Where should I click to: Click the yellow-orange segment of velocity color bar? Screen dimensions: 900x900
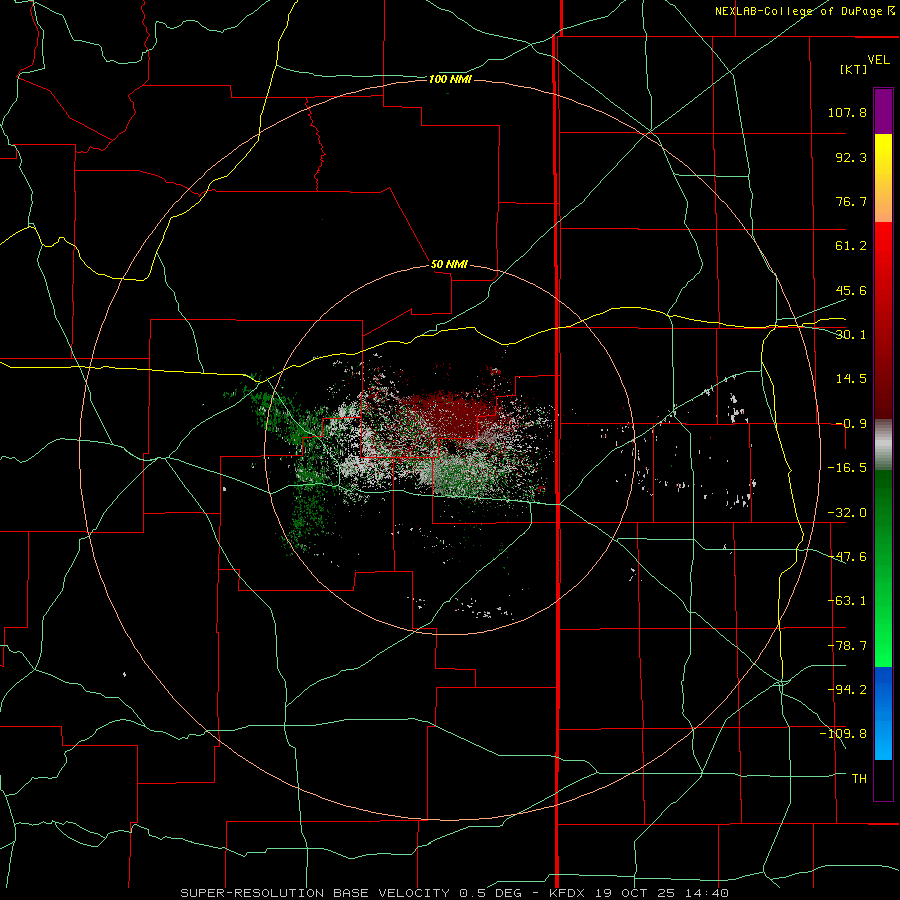pos(883,178)
